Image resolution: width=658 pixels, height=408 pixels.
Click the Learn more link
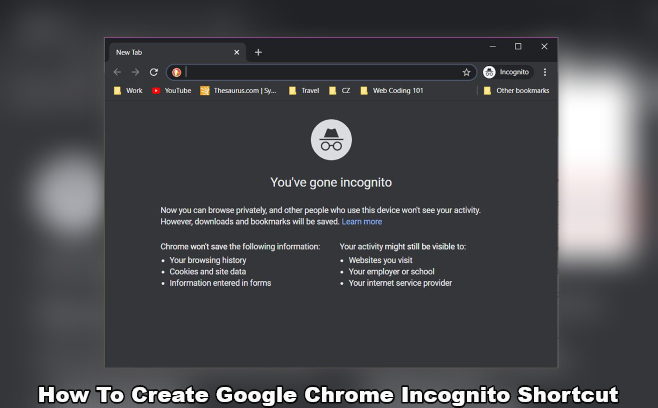(x=362, y=222)
